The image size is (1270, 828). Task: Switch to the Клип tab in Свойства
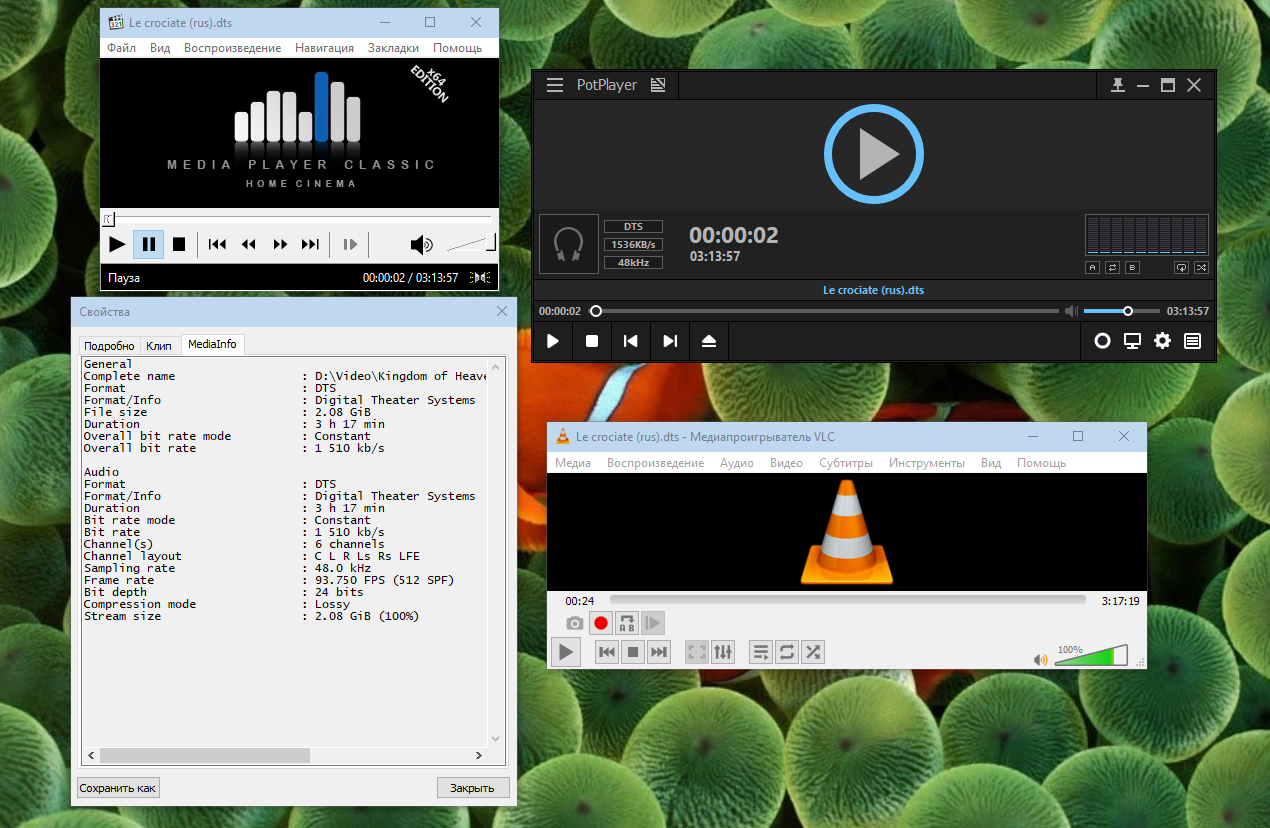(159, 346)
